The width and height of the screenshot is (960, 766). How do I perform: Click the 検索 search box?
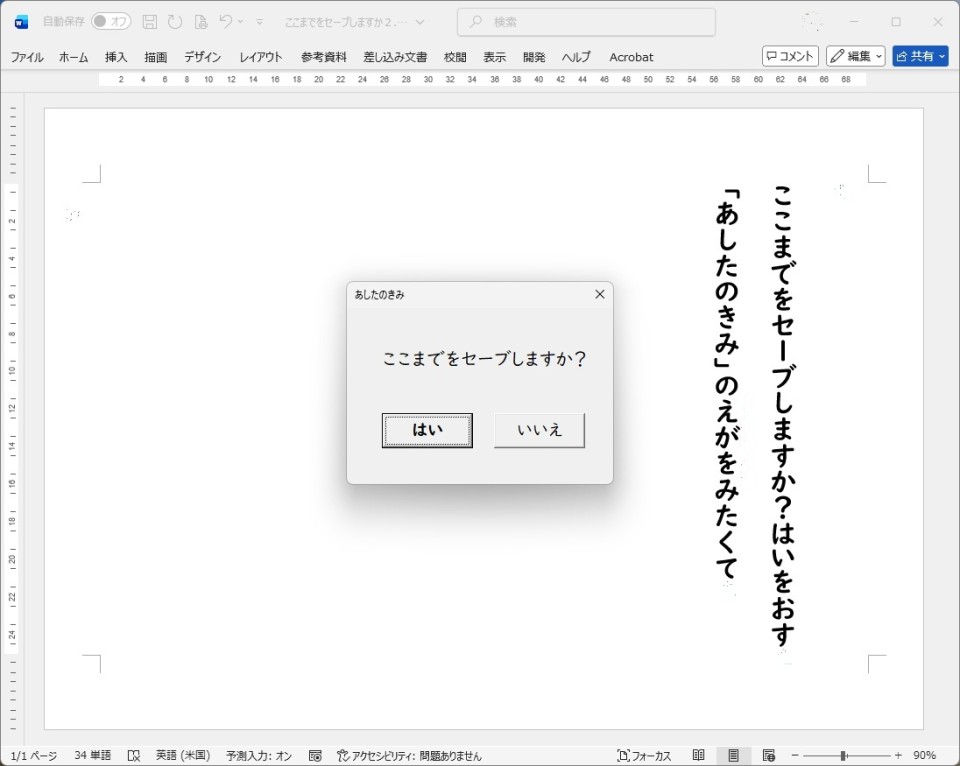(x=586, y=22)
